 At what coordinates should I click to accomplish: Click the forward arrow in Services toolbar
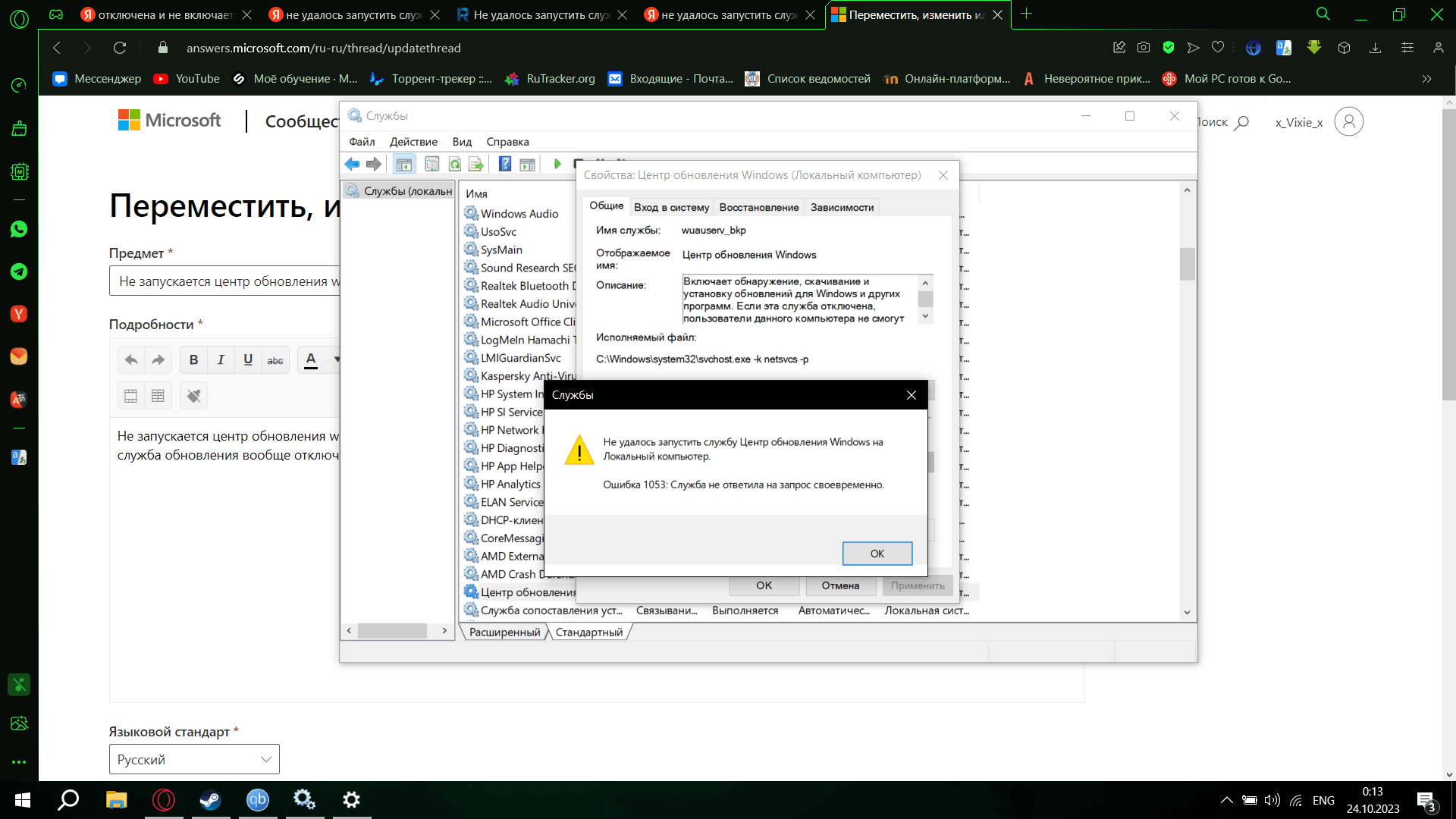(x=374, y=164)
